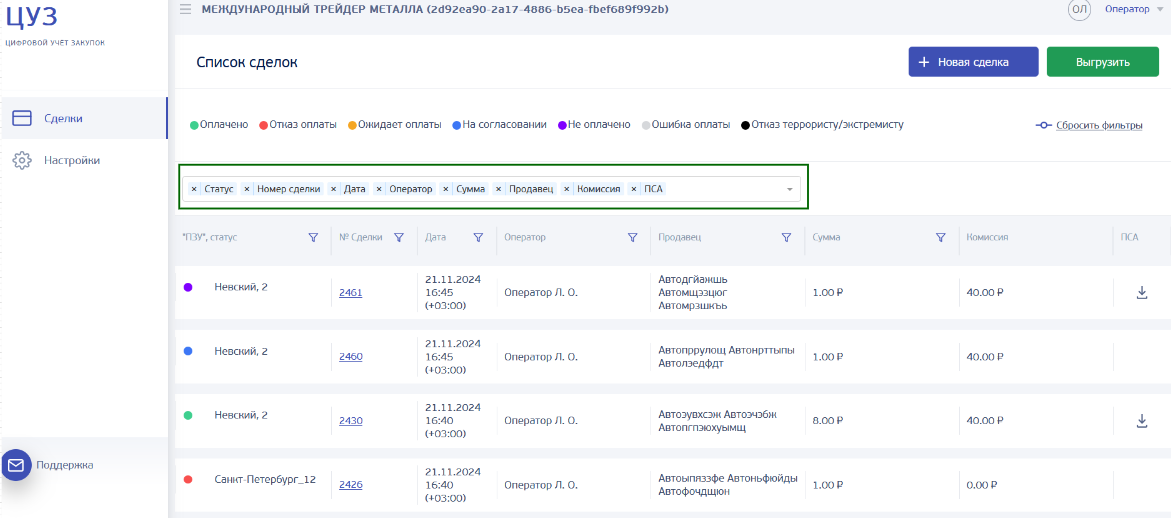The height and width of the screenshot is (518, 1171).
Task: Open deal number 2460
Action: point(350,357)
